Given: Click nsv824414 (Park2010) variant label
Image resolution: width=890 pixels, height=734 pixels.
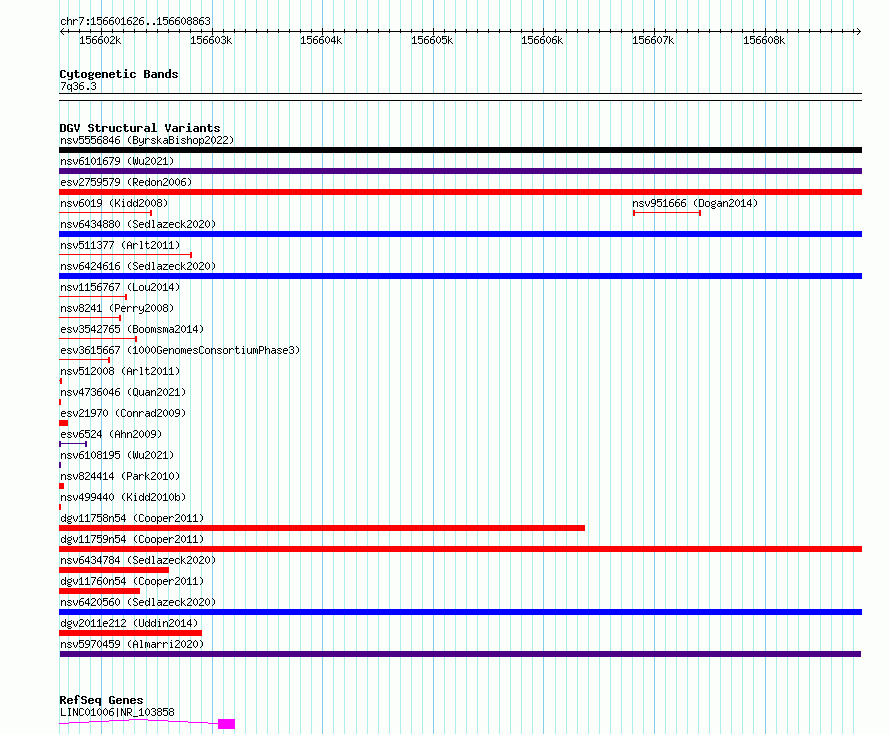Looking at the screenshot, I should pos(120,476).
